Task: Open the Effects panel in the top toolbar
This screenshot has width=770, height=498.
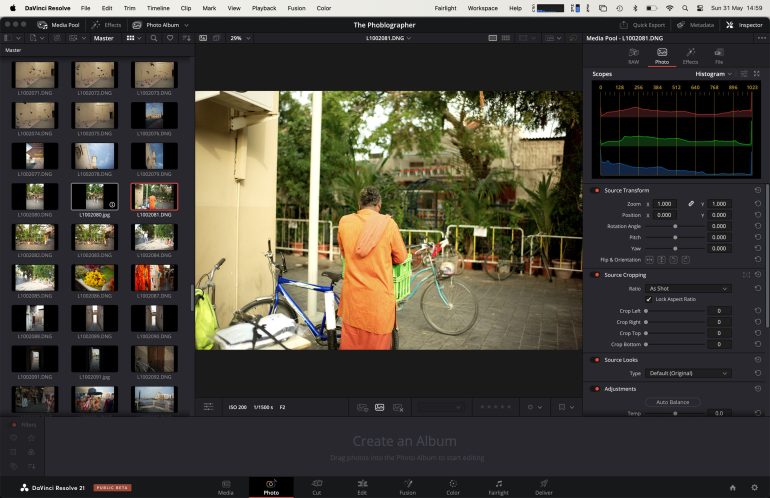Action: (x=106, y=25)
